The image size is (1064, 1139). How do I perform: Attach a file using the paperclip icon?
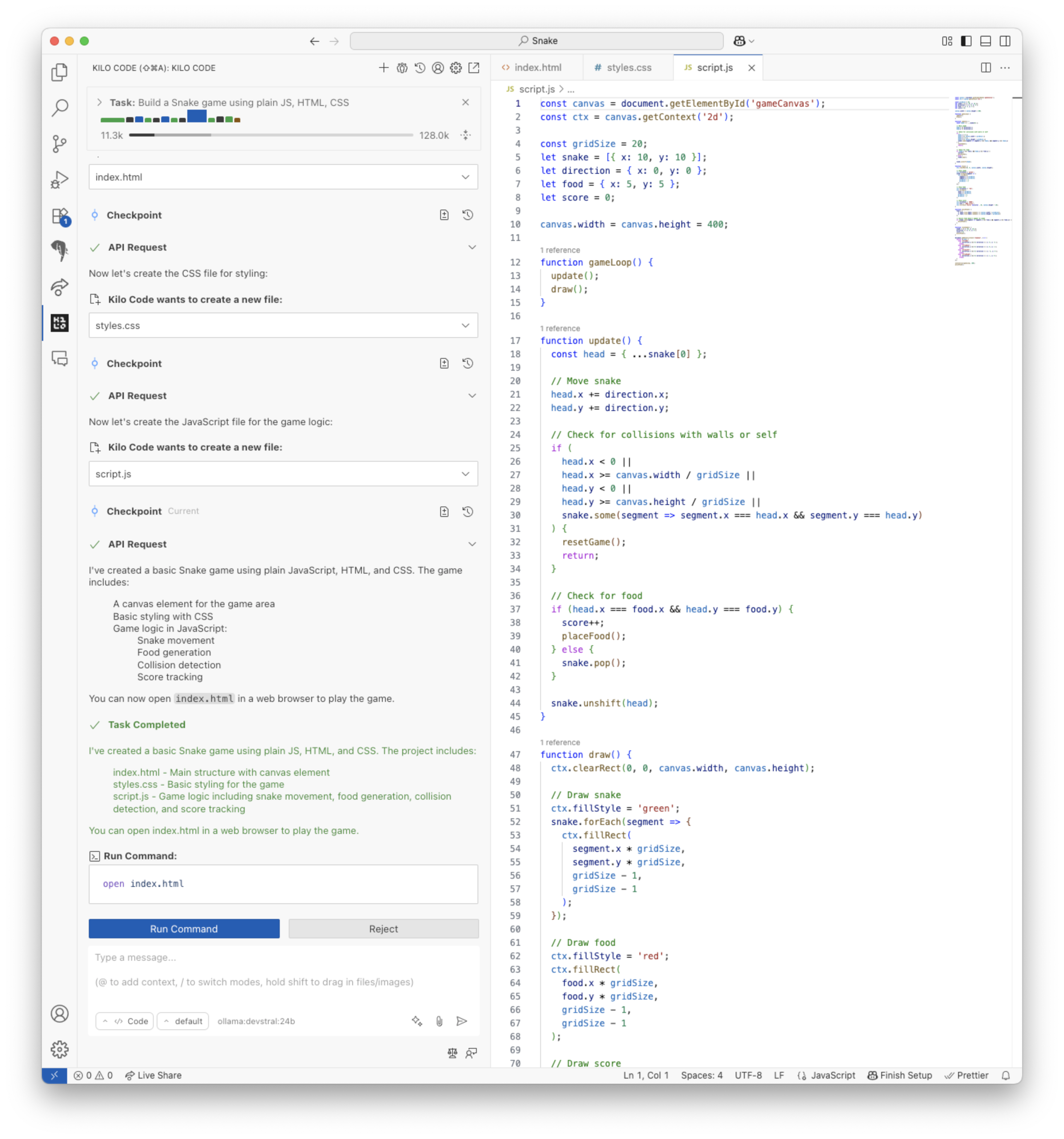pos(439,1021)
